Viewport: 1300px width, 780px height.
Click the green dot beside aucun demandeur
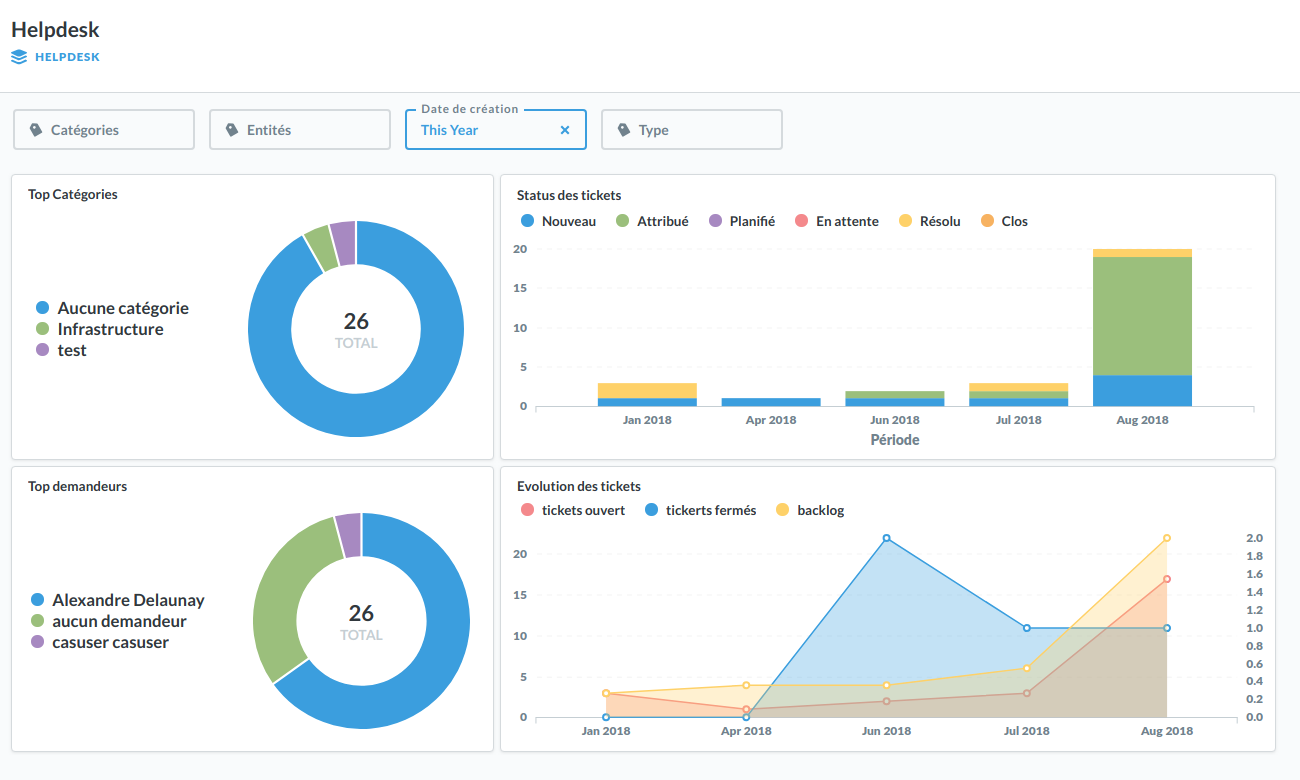tap(37, 621)
